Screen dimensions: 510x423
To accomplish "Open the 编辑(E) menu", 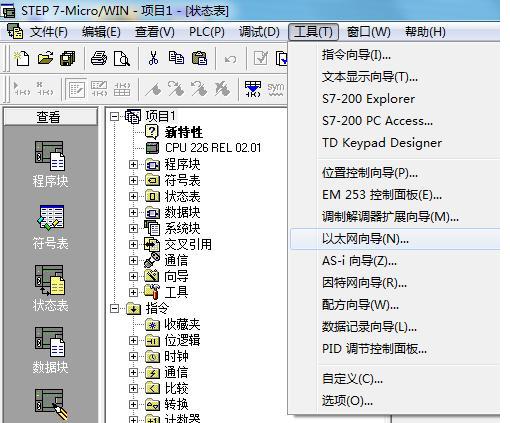I will click(101, 32).
